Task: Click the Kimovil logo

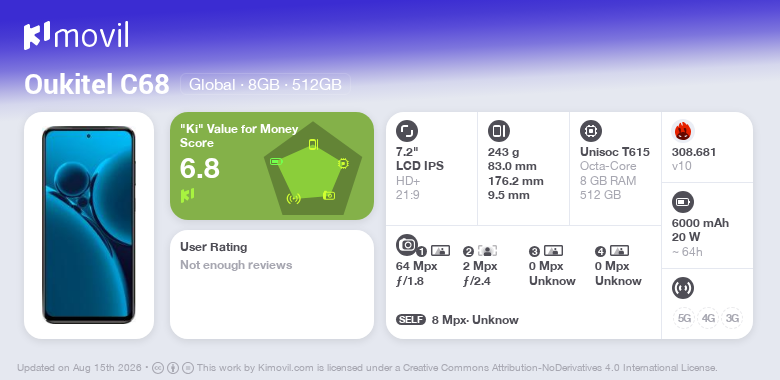Action: (76, 36)
